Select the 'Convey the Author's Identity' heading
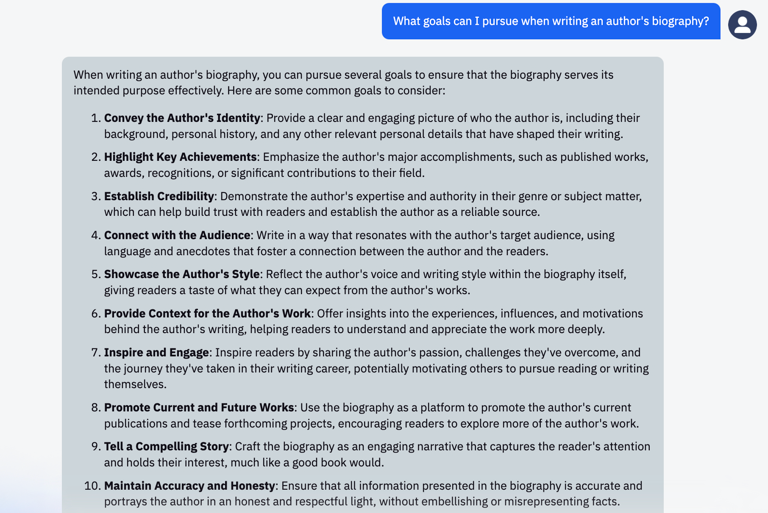Image resolution: width=768 pixels, height=513 pixels. 182,118
